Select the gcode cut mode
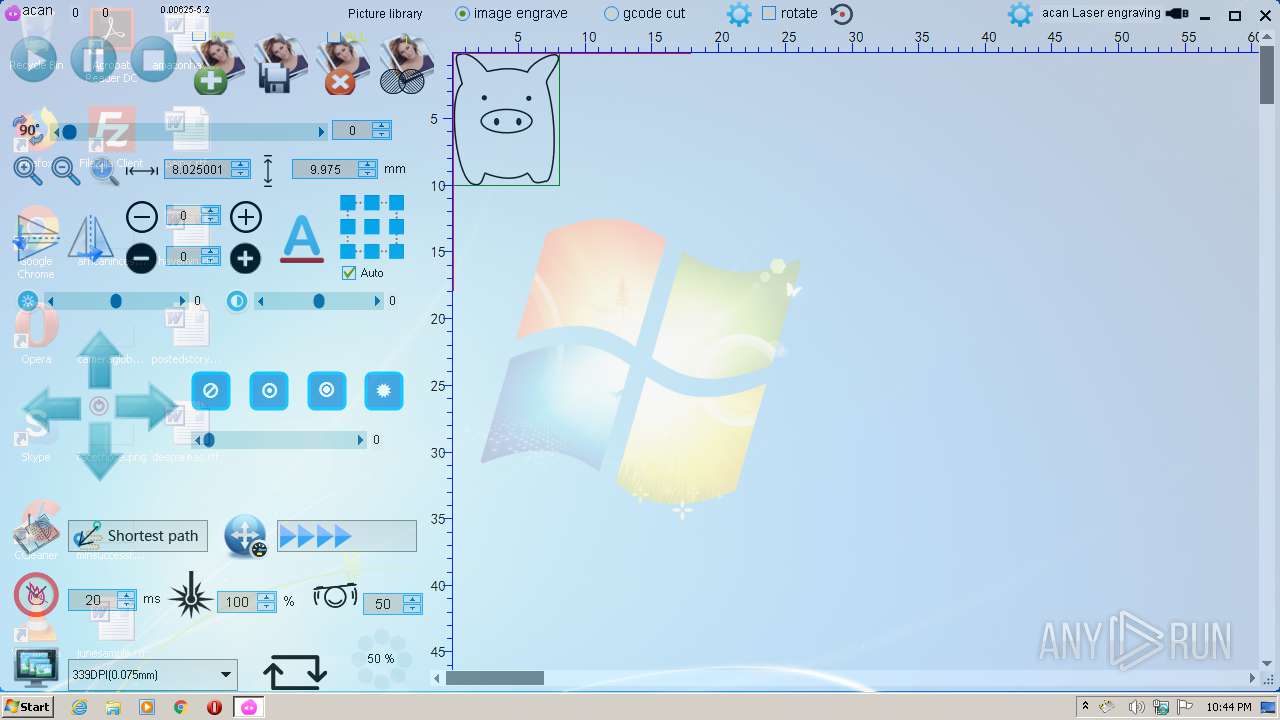This screenshot has height=720, width=1280. [x=645, y=14]
